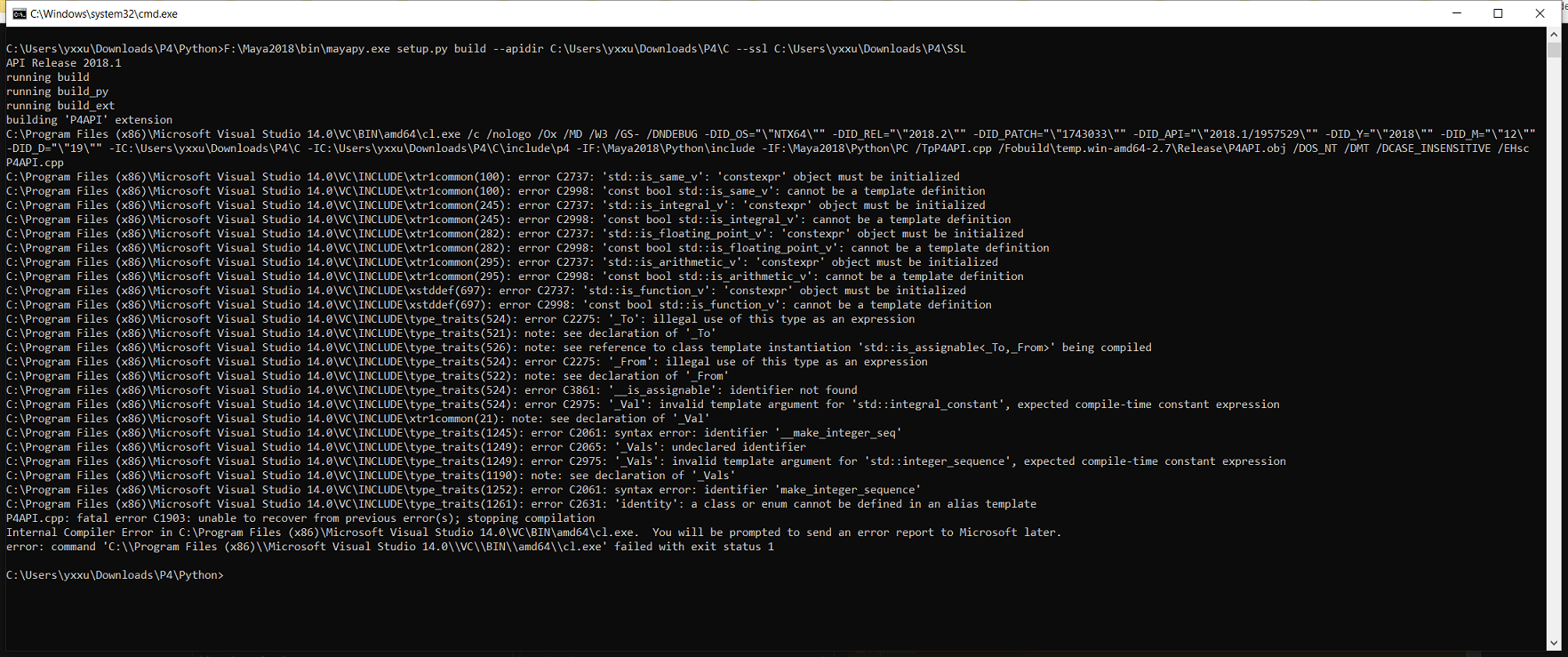This screenshot has width=1568, height=657.
Task: Click the scrollbar up arrow
Action: click(x=1554, y=34)
